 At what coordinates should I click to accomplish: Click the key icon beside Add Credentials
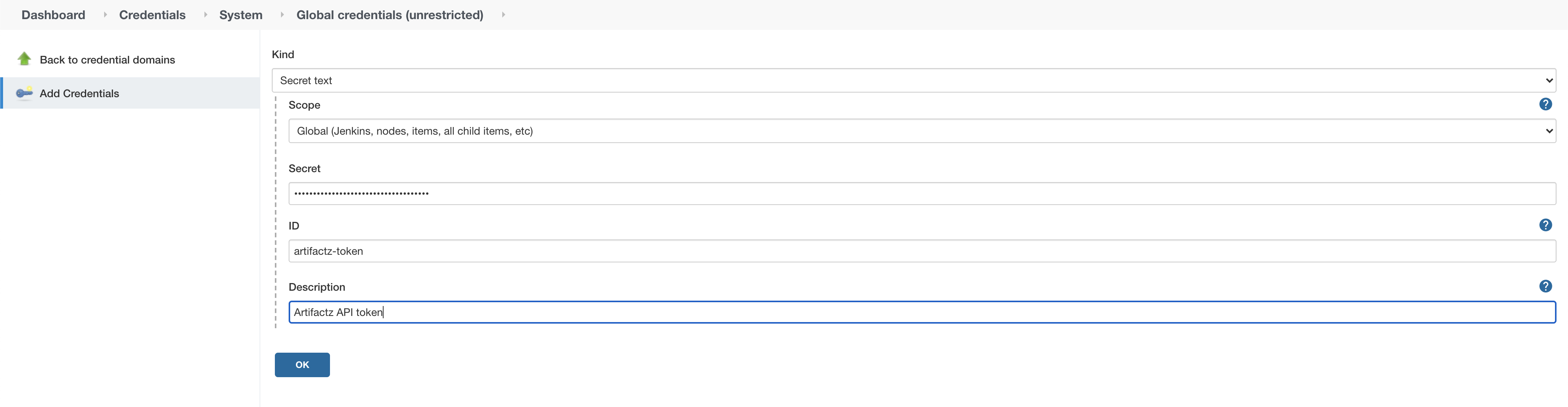[x=24, y=93]
